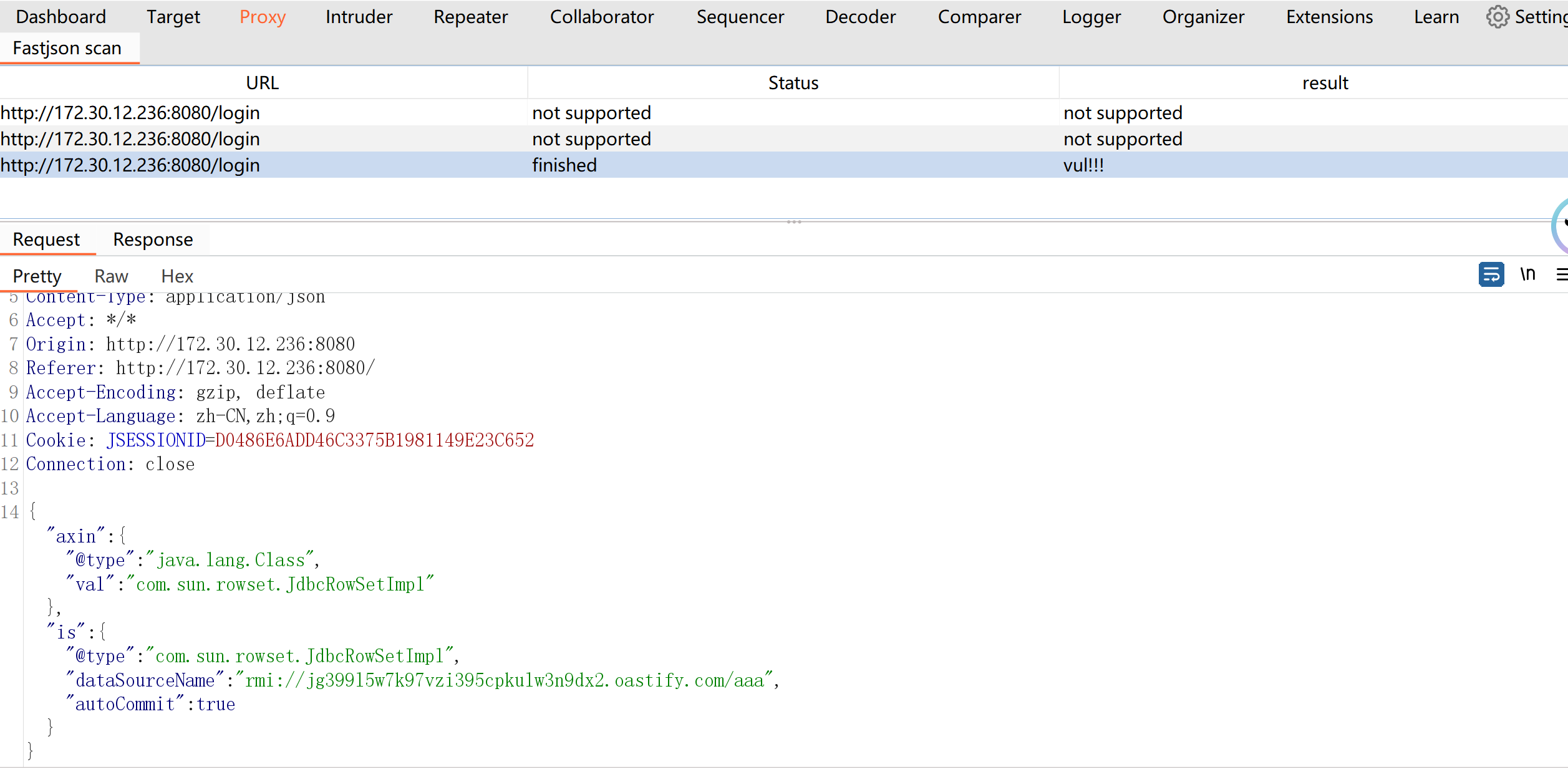Click the Accept-Encoding header line
Screen dimensions: 1568x772
175,392
